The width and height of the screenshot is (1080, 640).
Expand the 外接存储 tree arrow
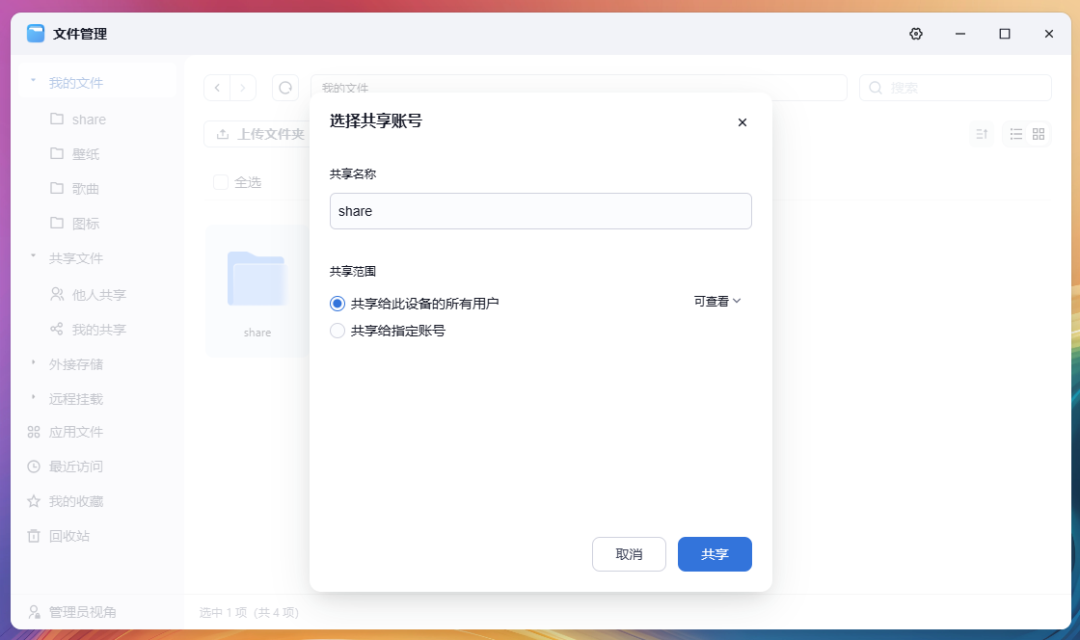tap(33, 362)
